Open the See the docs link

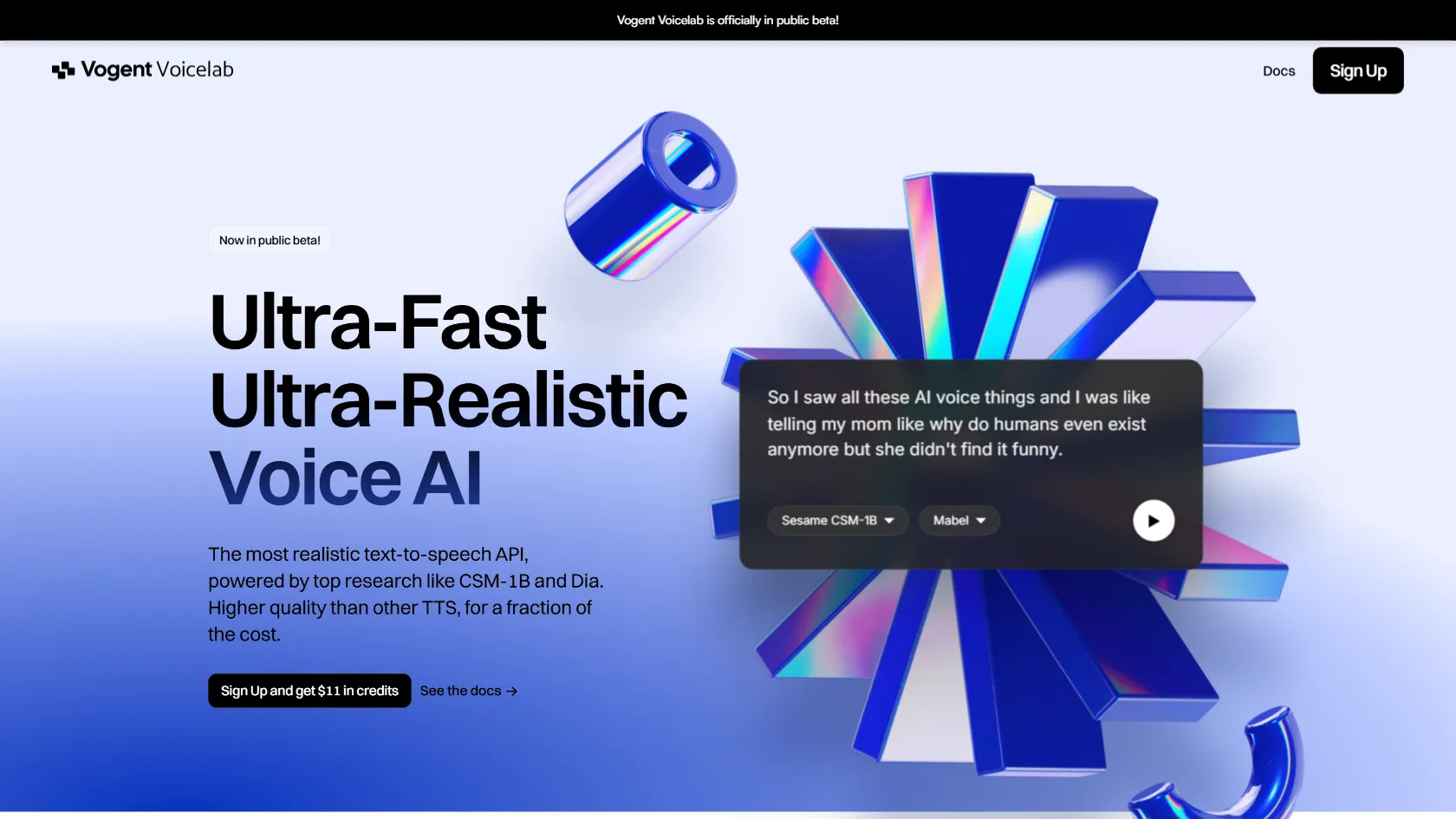click(469, 691)
